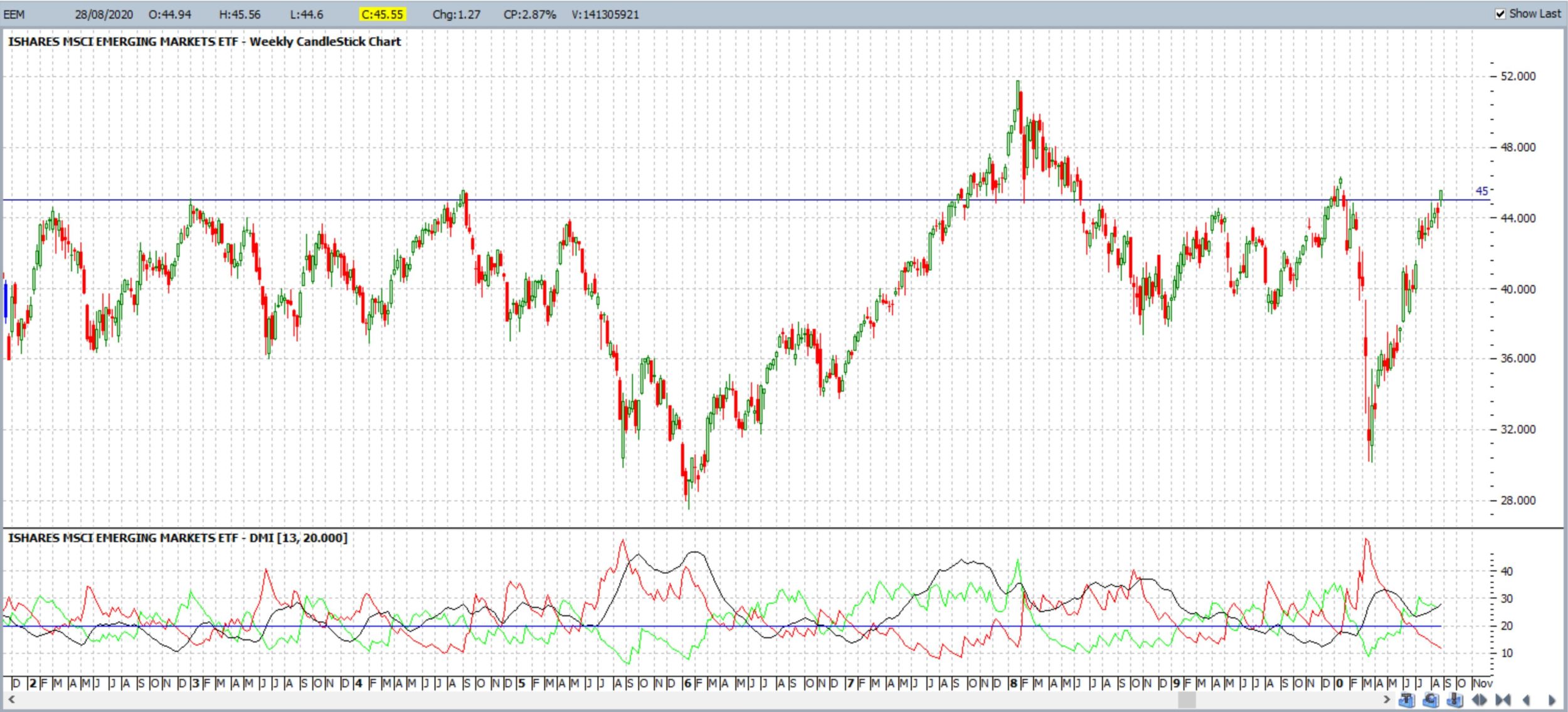Click the open value O:44.94

point(170,14)
